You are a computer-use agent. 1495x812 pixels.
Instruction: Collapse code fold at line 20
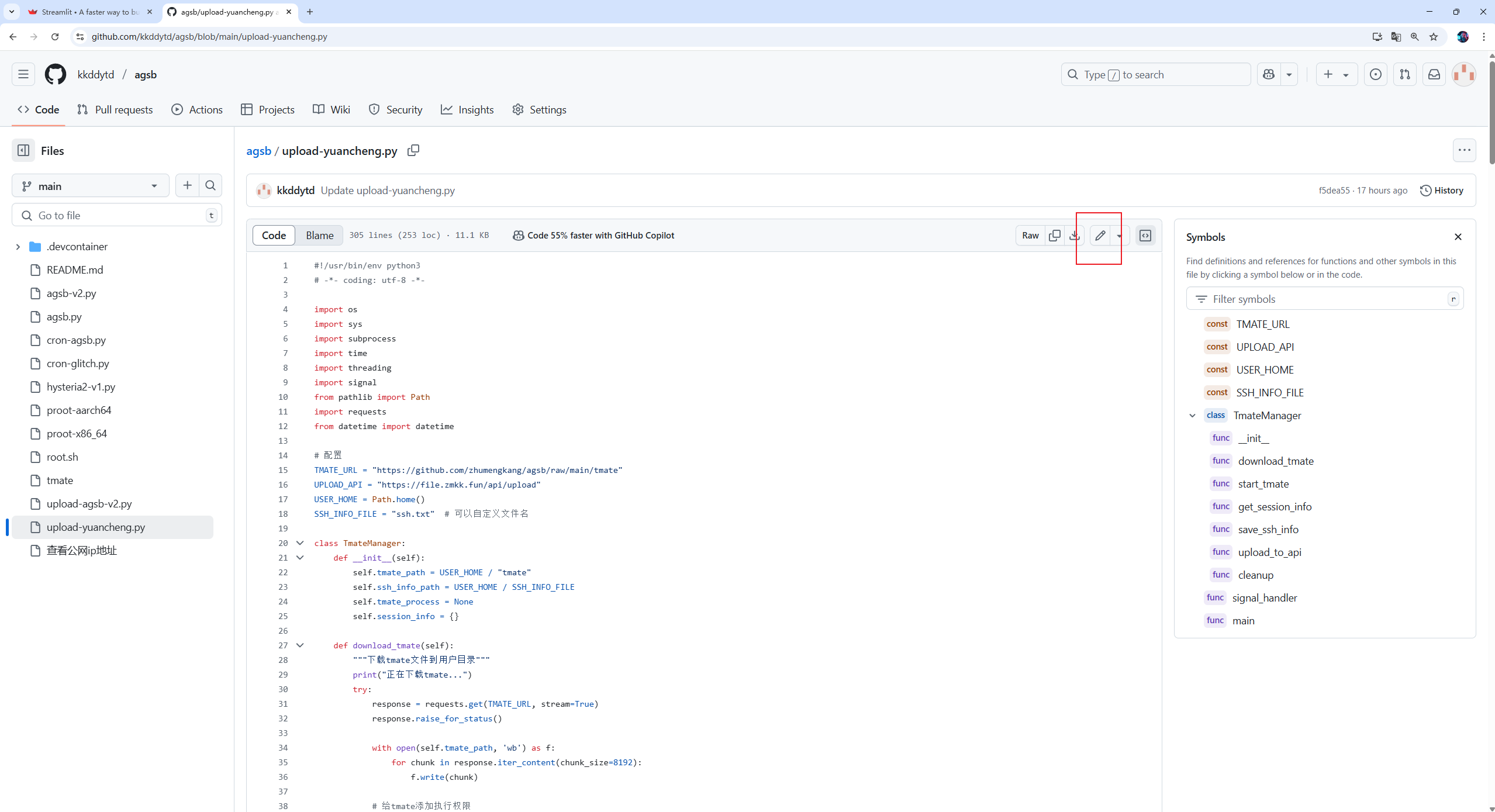pyautogui.click(x=300, y=543)
